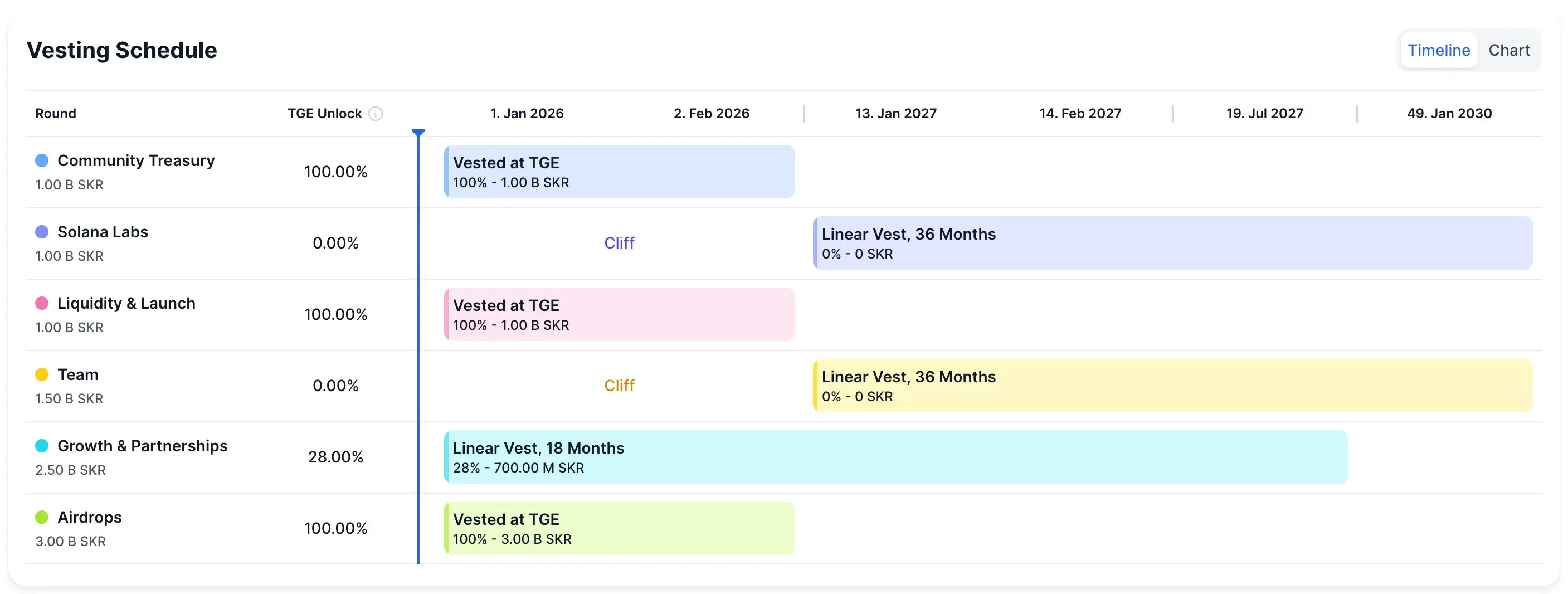Click the 13. Jan 2027 date header

point(895,114)
